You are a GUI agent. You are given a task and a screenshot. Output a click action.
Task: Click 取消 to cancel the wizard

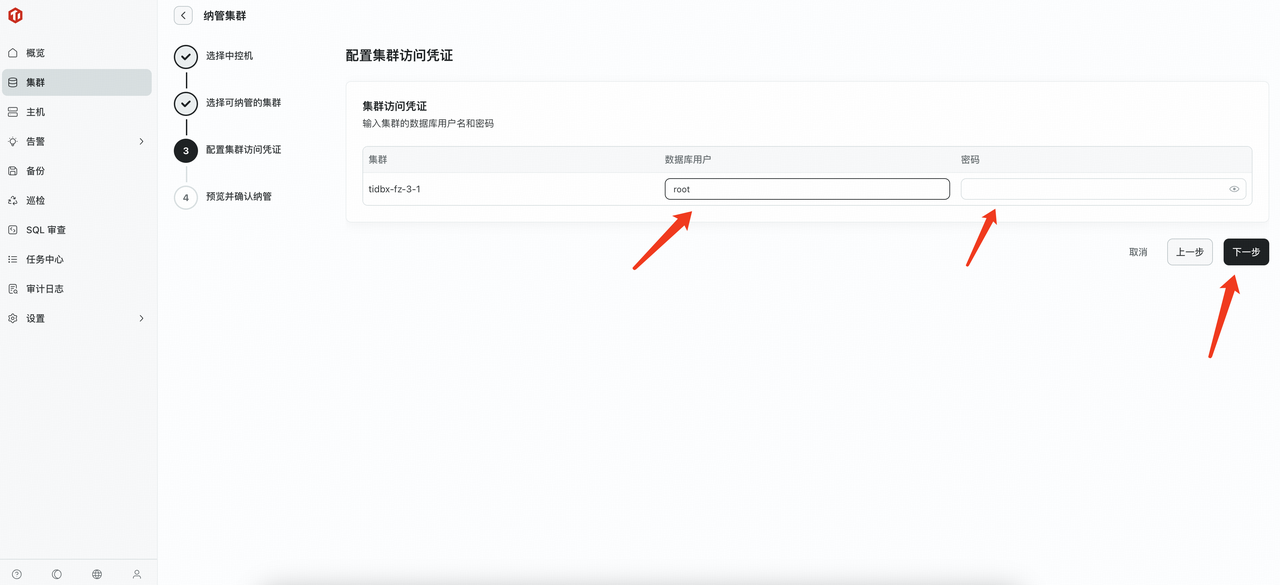(1138, 251)
